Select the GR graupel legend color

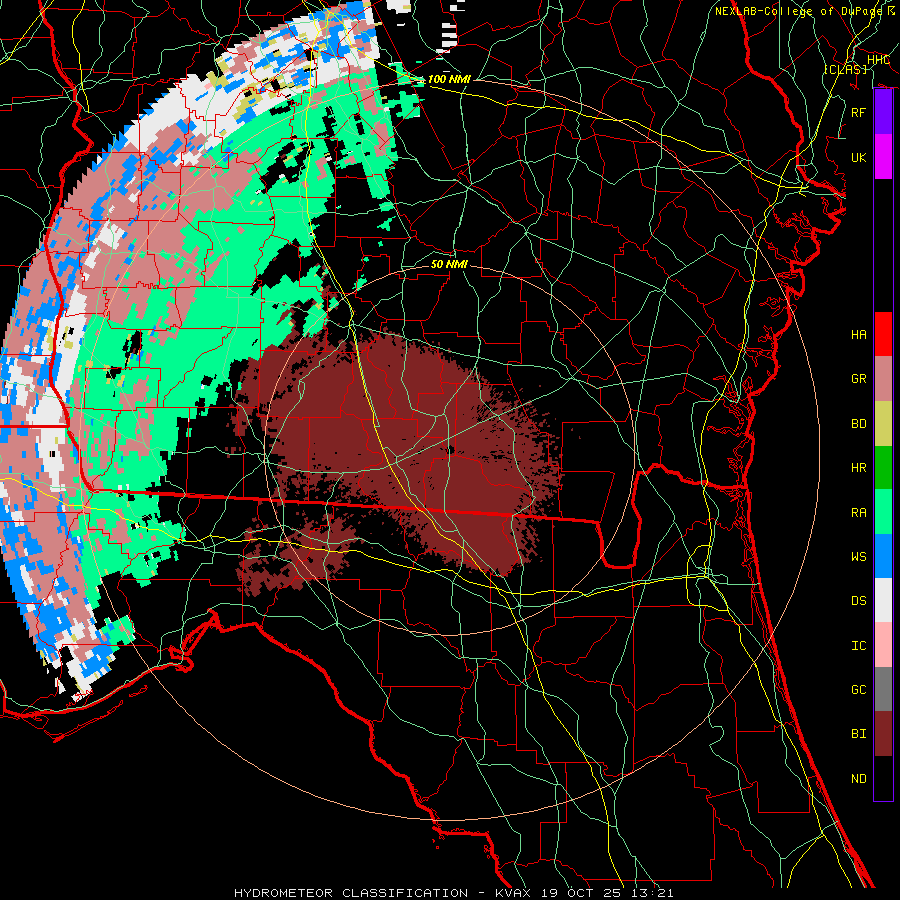(x=883, y=378)
